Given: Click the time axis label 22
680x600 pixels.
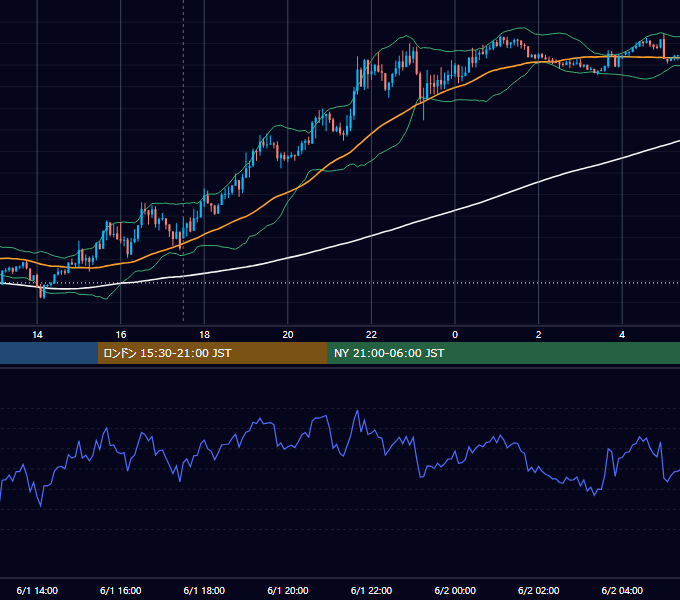Looking at the screenshot, I should coord(371,335).
